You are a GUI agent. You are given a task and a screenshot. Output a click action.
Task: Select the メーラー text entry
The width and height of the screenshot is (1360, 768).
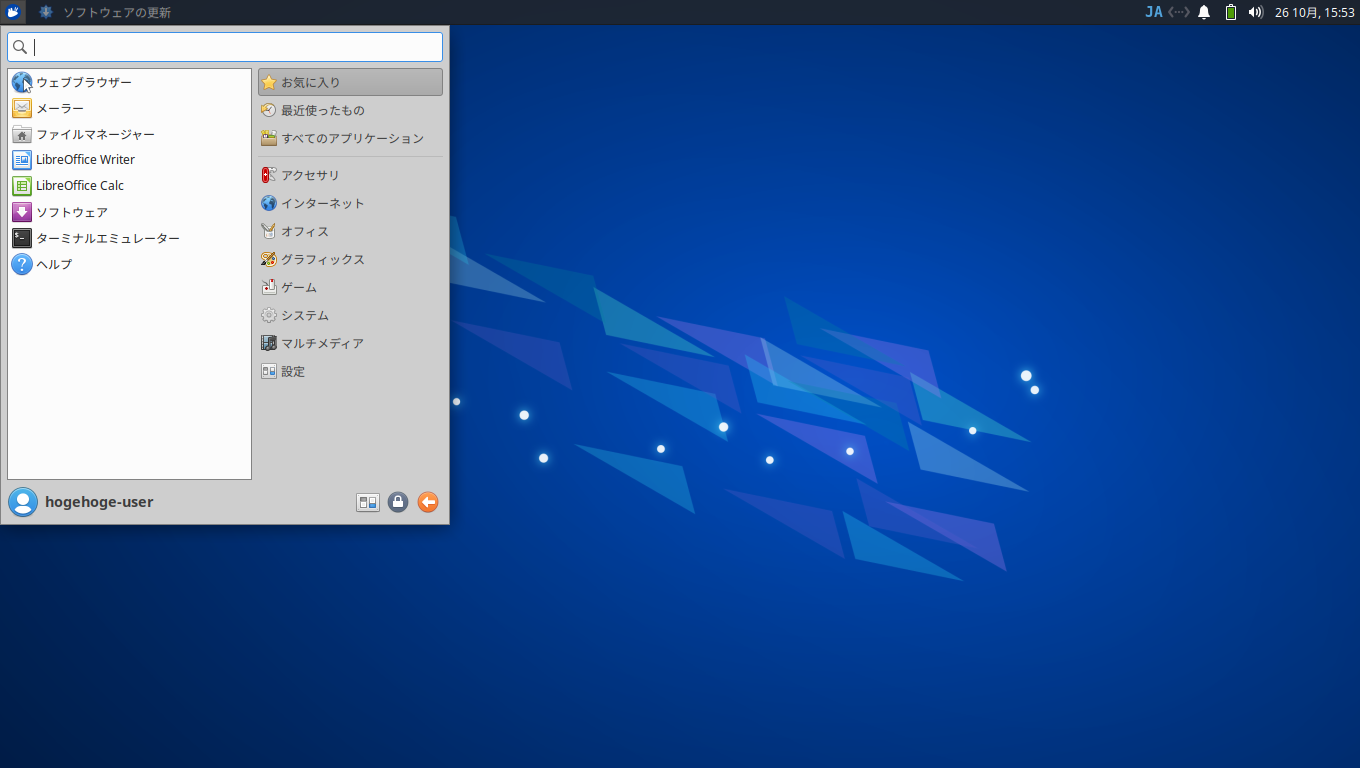coord(60,108)
